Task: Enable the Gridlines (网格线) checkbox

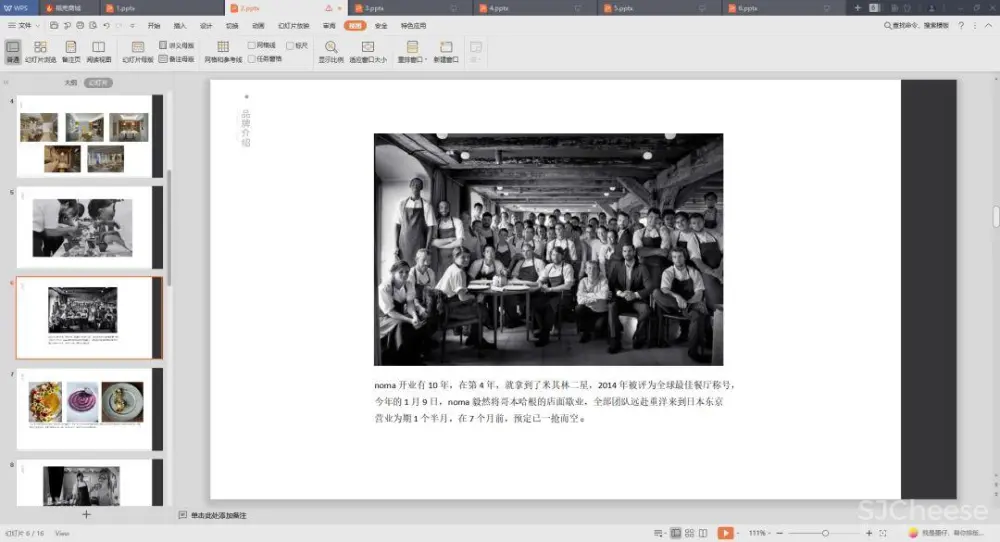Action: pos(251,45)
